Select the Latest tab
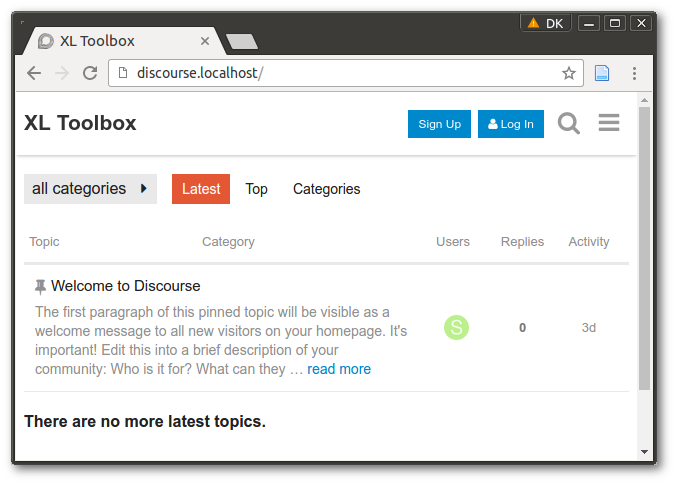This screenshot has height=484, width=676. tap(201, 189)
